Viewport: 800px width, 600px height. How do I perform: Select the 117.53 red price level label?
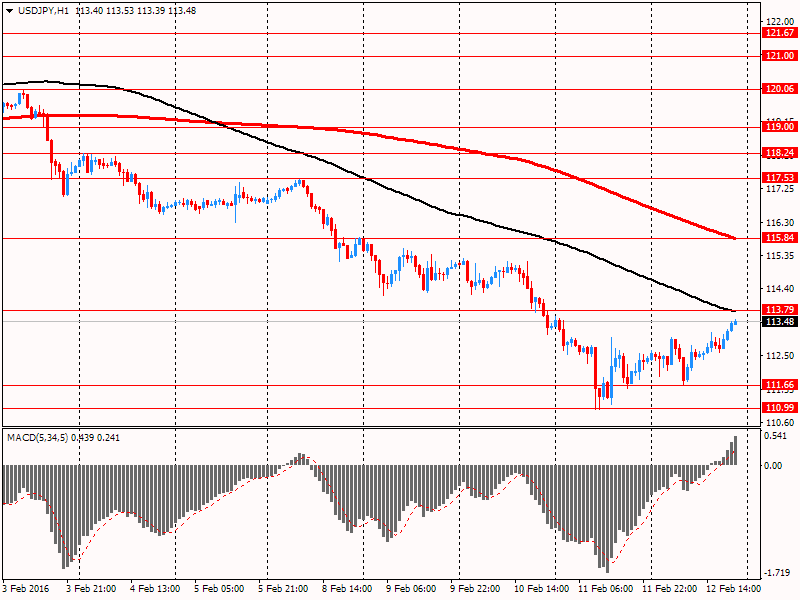780,178
